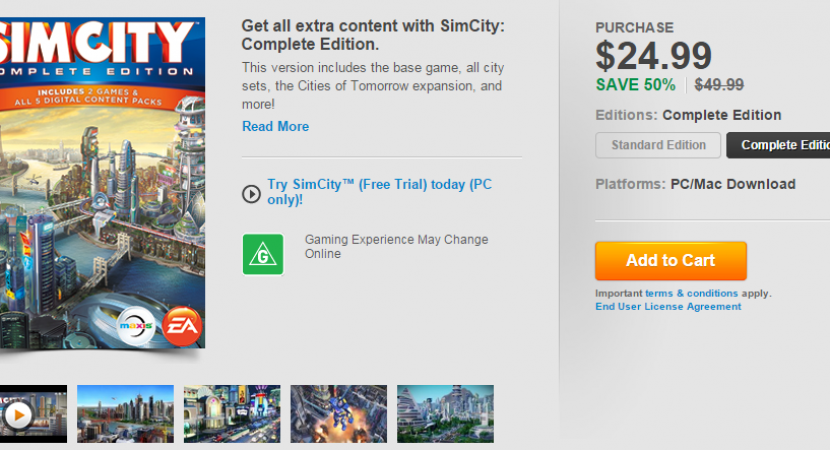
Task: Click the Maxis logo on the box art
Action: 137,326
